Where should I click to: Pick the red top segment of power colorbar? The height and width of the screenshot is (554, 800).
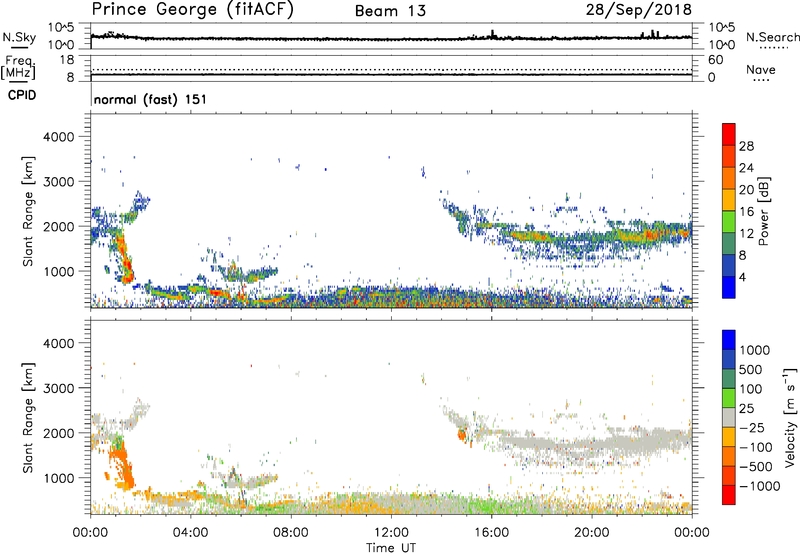click(x=729, y=135)
